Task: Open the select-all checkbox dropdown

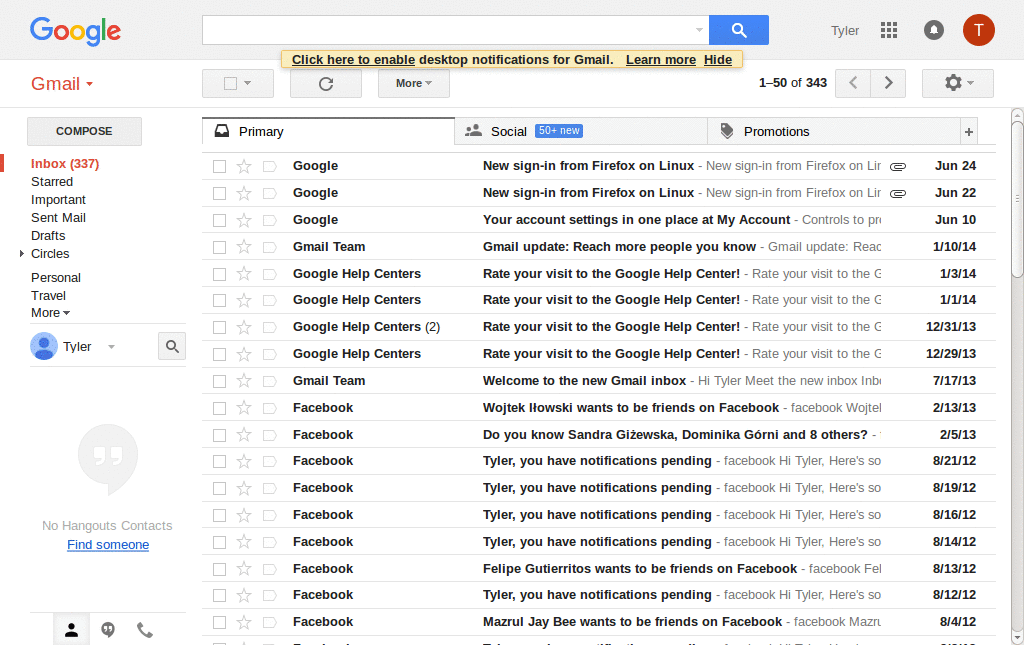Action: 238,84
